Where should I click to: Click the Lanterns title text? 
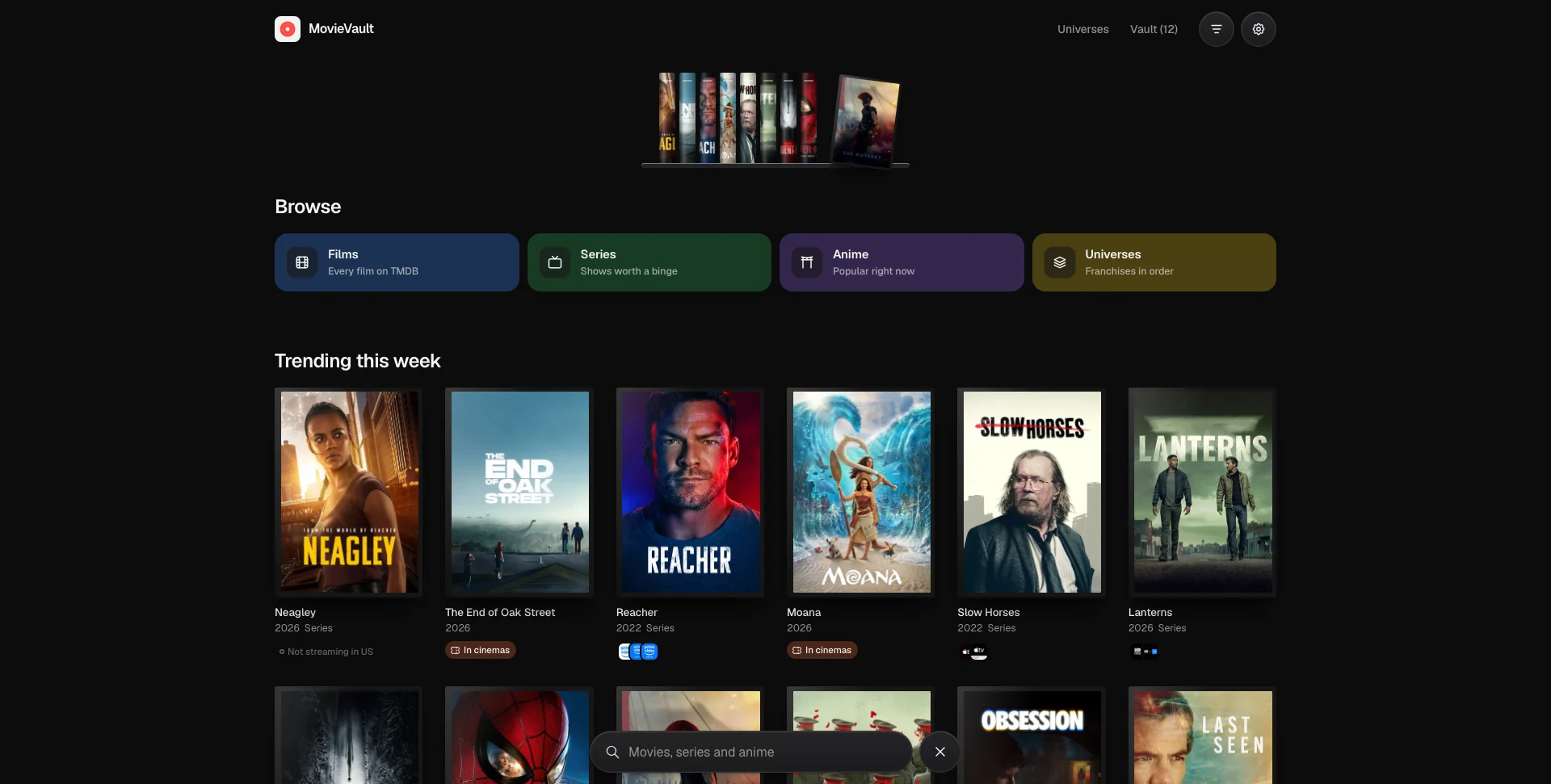tap(1150, 612)
